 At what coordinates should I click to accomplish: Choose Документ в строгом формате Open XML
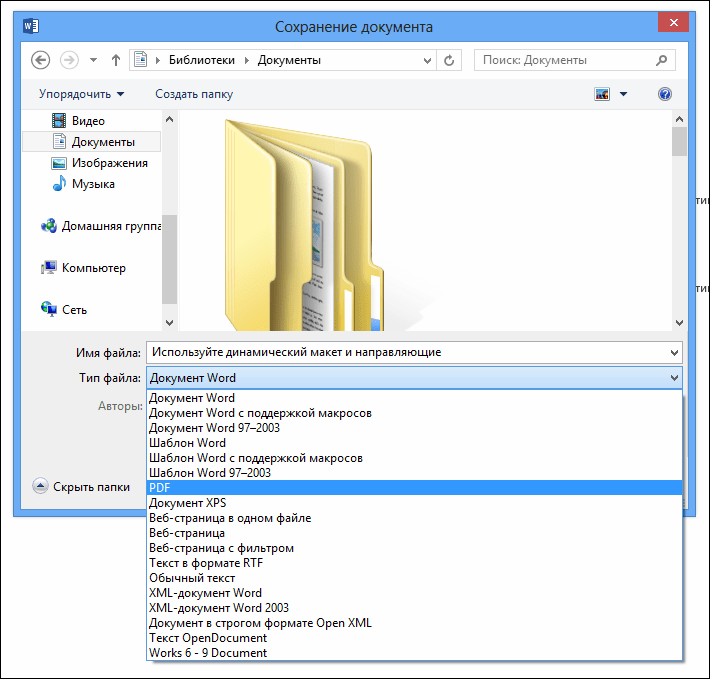[x=414, y=623]
